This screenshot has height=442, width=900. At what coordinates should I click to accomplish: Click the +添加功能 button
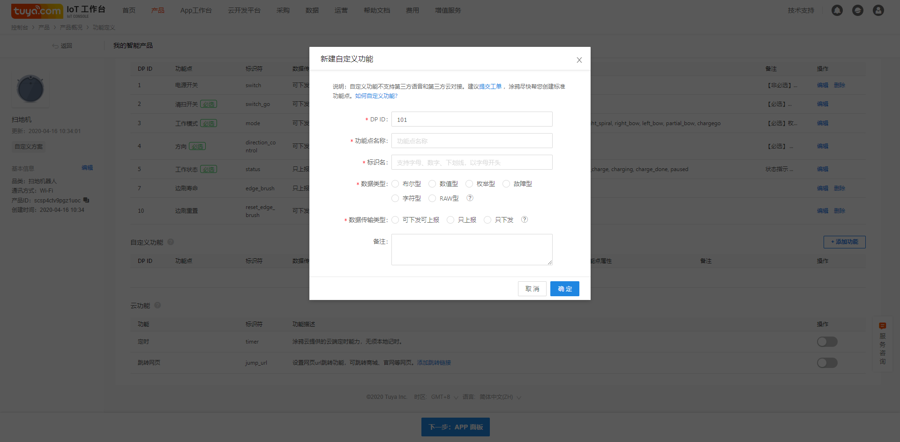(844, 242)
